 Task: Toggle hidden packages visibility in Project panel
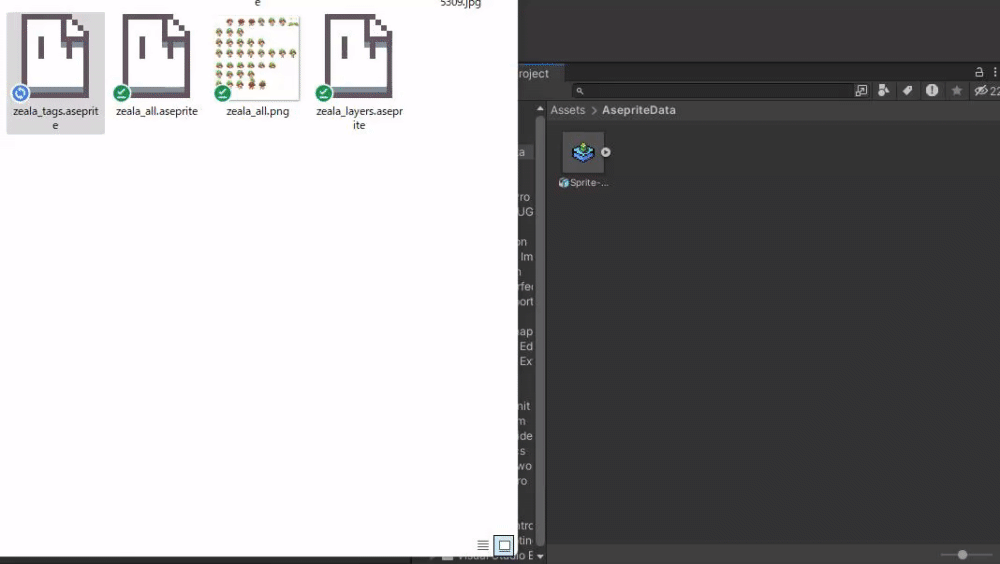pyautogui.click(x=986, y=91)
